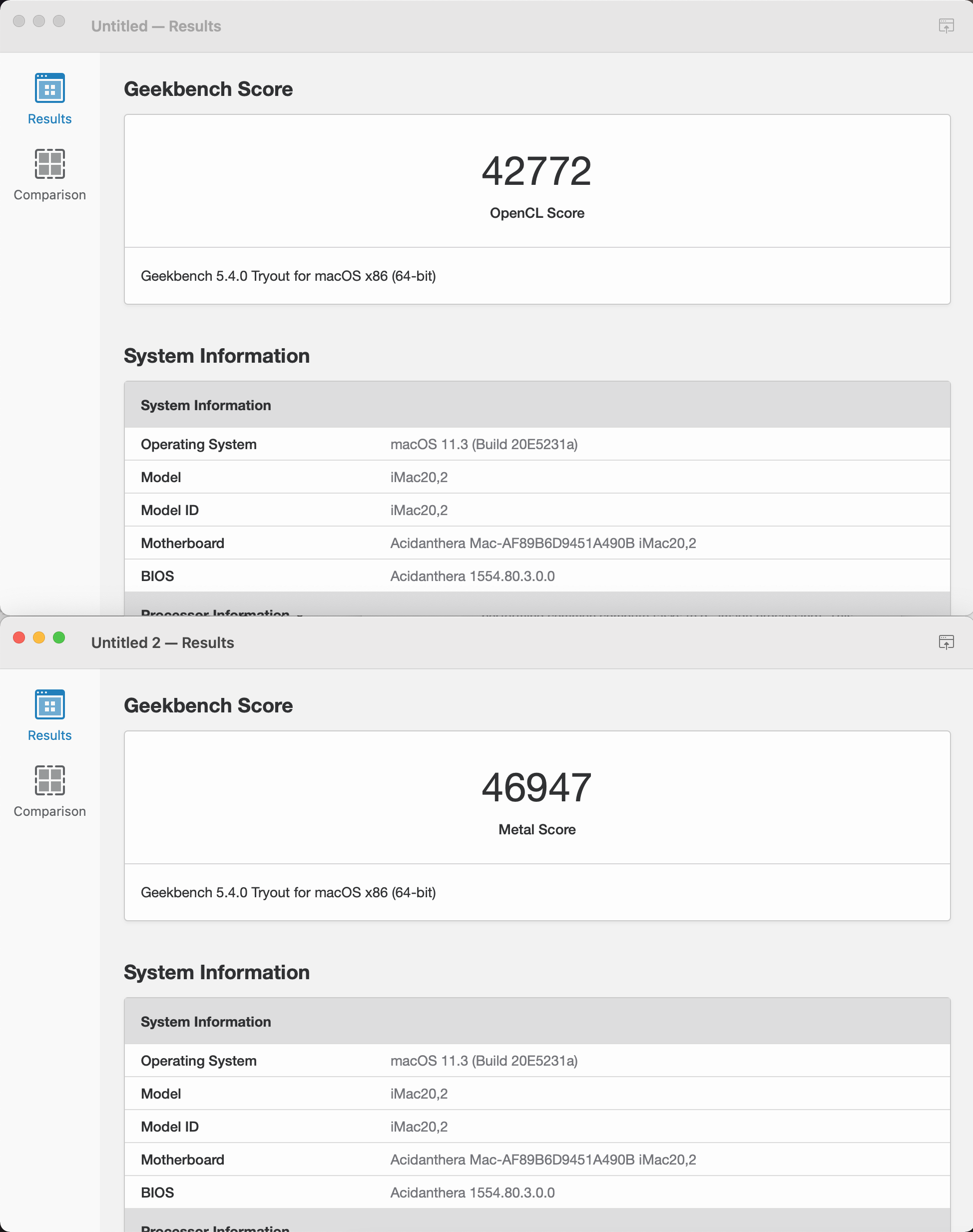Click Model ID row in OpenCL window
The width and height of the screenshot is (973, 1232).
pos(170,510)
